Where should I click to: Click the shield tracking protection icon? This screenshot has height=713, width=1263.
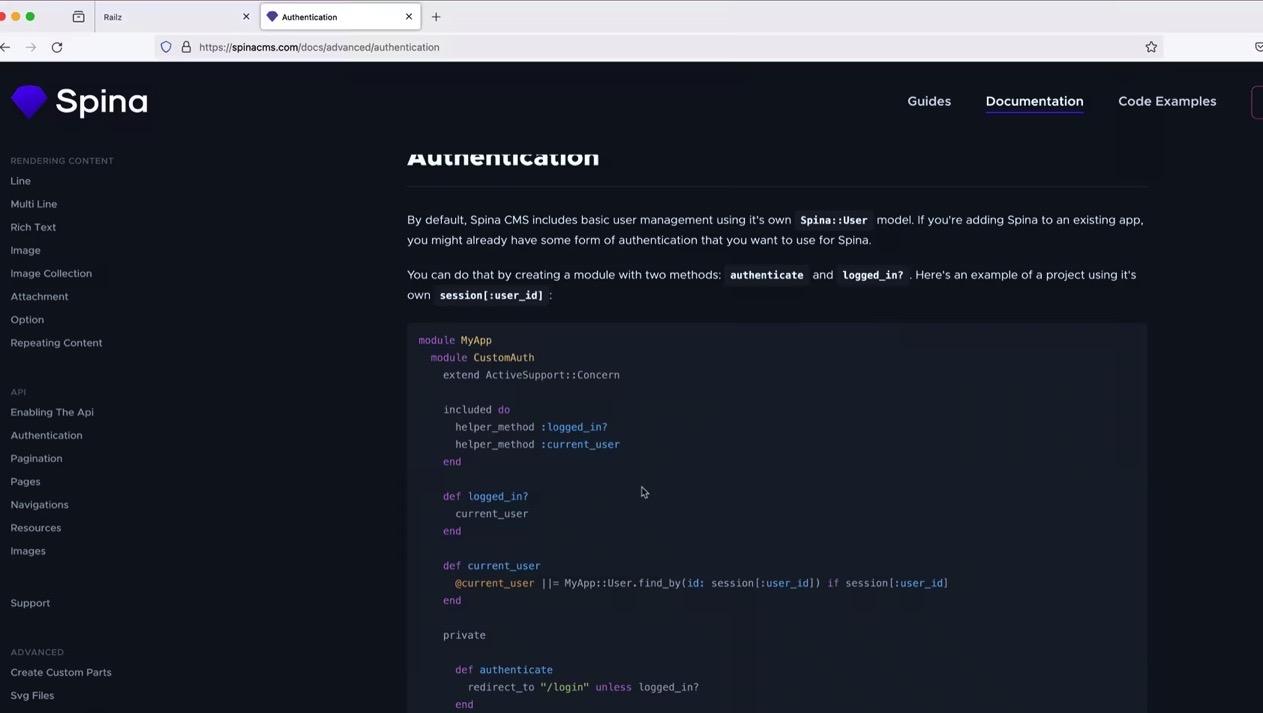point(166,47)
